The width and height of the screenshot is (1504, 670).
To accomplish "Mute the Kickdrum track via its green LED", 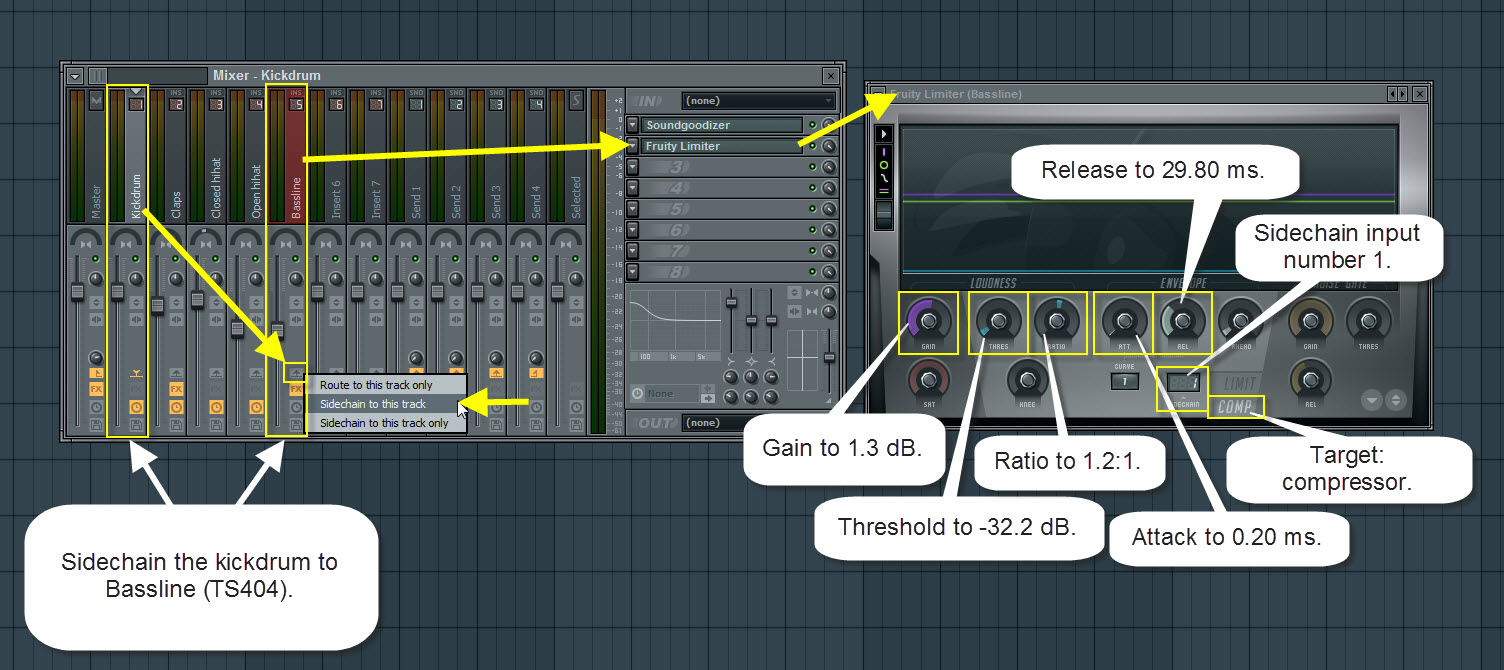I will pyautogui.click(x=136, y=259).
